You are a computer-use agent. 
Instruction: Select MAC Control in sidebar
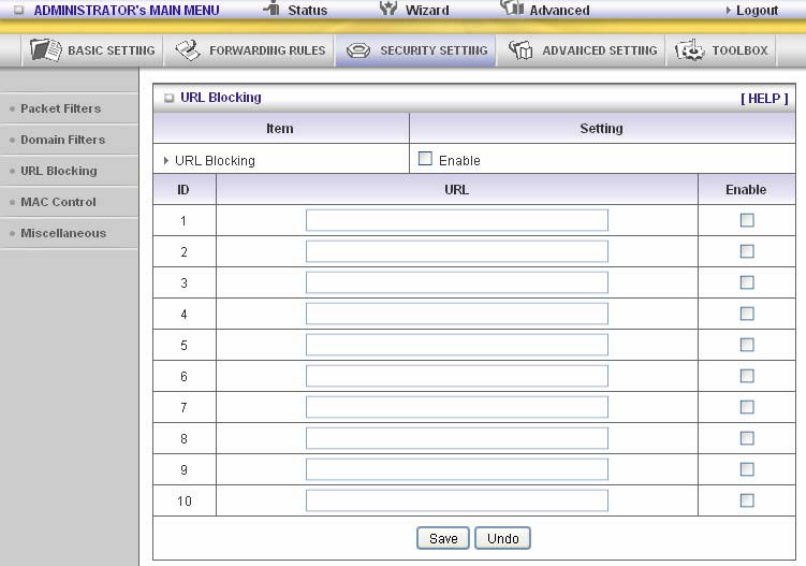(58, 202)
